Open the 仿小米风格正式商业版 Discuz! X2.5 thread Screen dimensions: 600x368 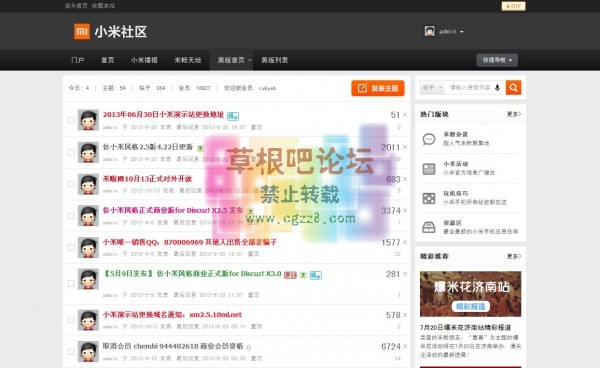[x=173, y=210]
